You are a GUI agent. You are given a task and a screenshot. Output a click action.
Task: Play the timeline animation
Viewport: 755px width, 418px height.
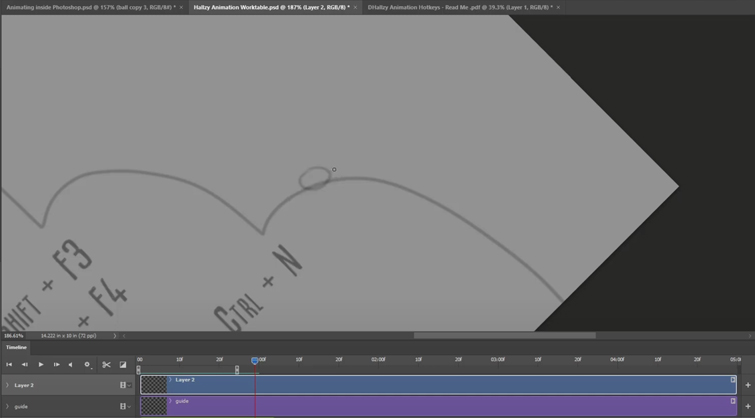click(41, 365)
